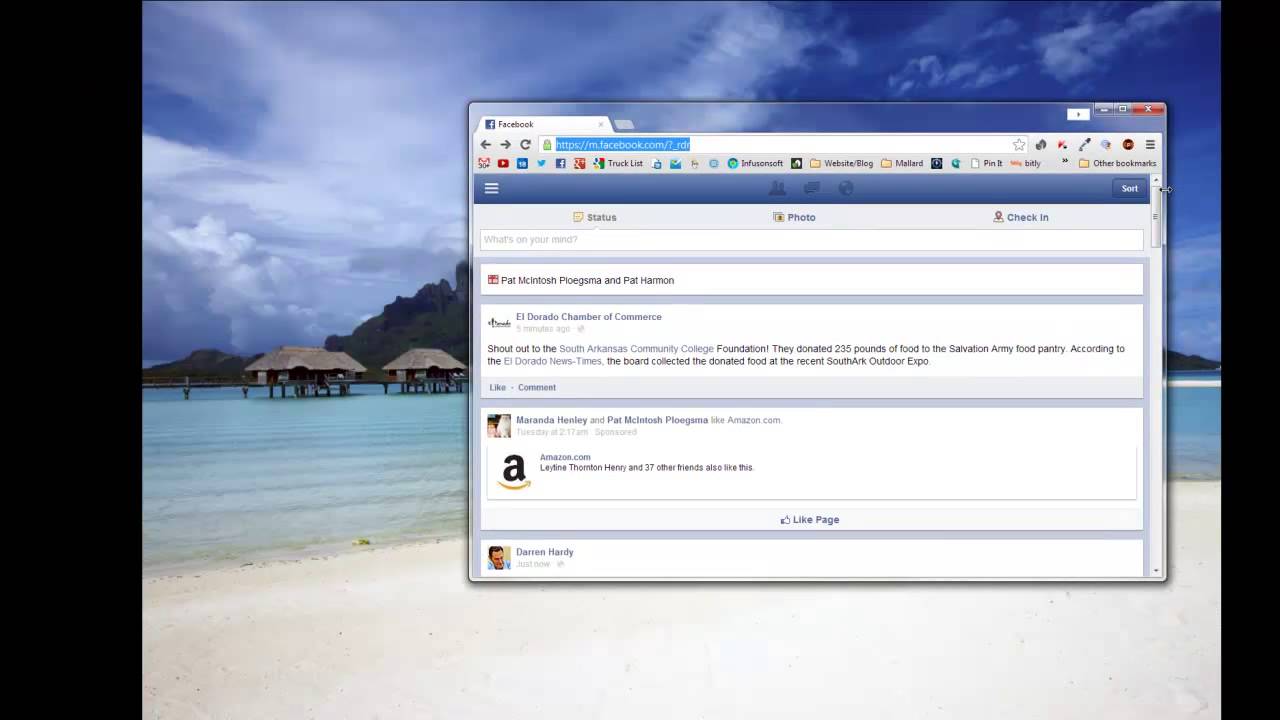
Task: Open the Chrome menu (three lines) icon
Action: tap(1150, 145)
